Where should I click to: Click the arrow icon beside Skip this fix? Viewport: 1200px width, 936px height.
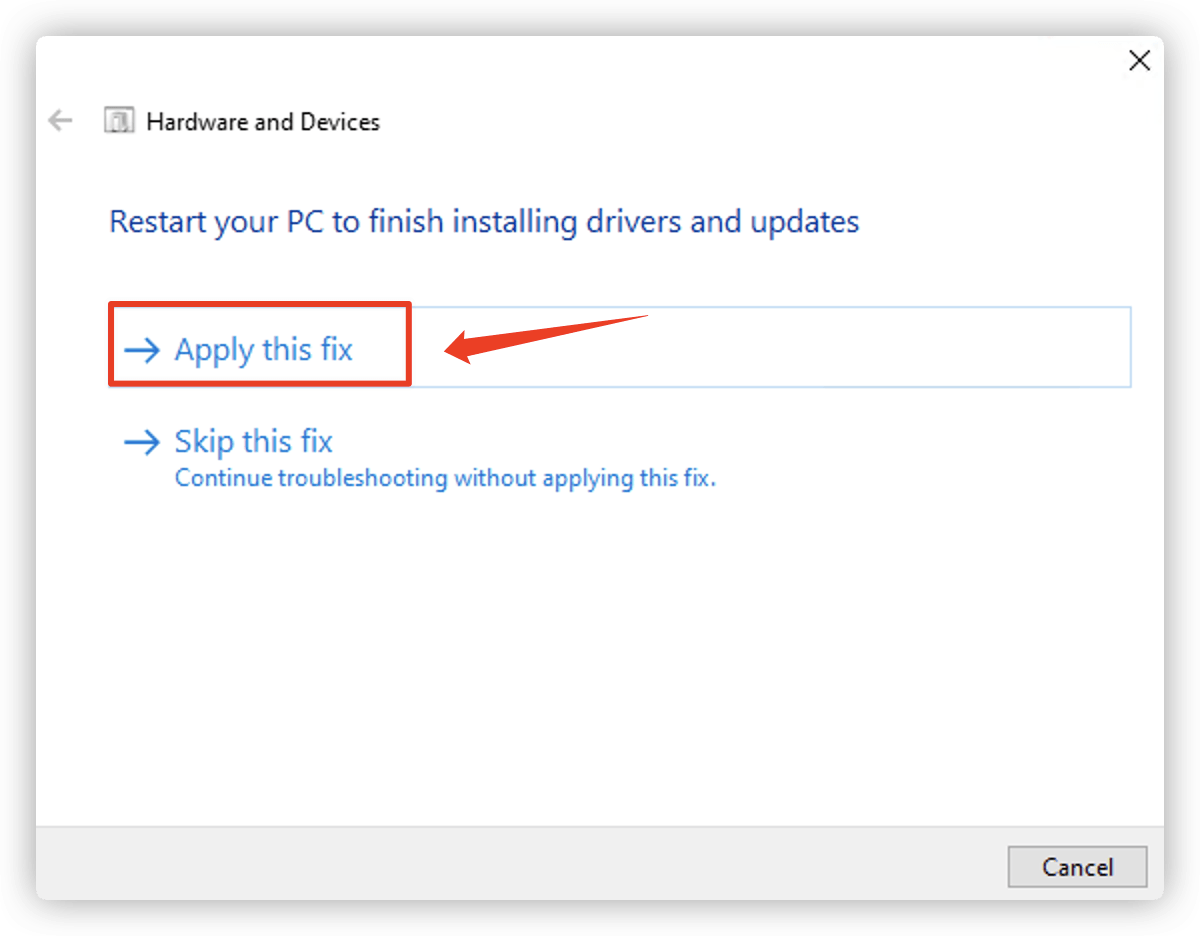(x=142, y=442)
